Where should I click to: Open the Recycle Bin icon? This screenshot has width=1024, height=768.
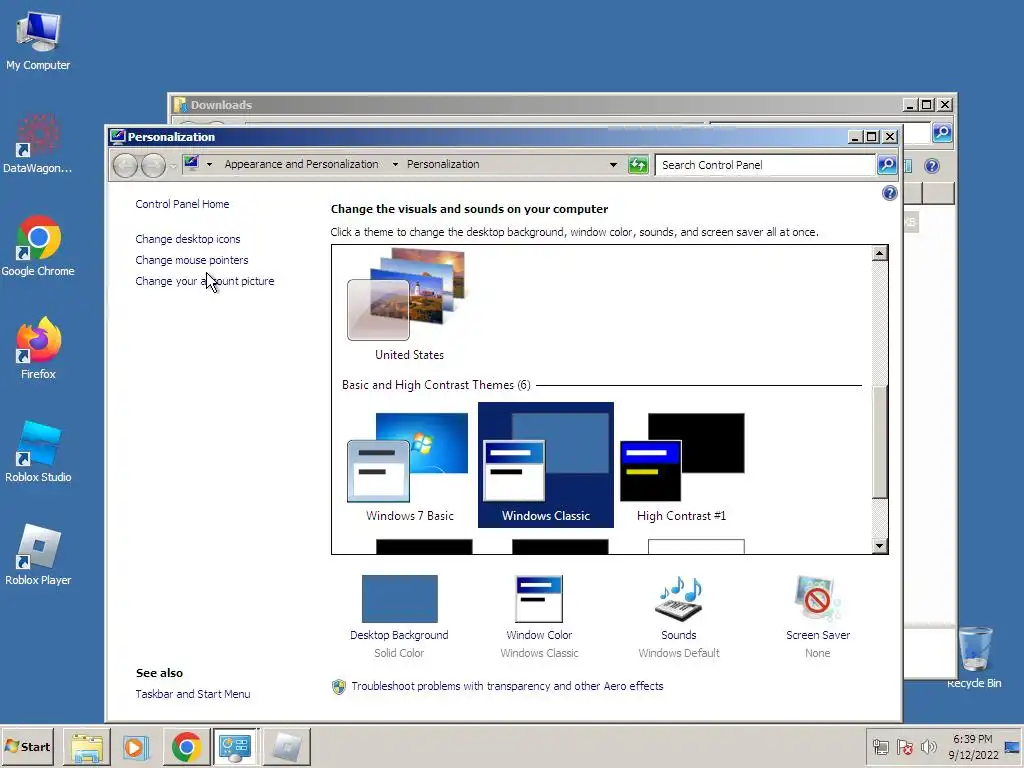pyautogui.click(x=974, y=657)
